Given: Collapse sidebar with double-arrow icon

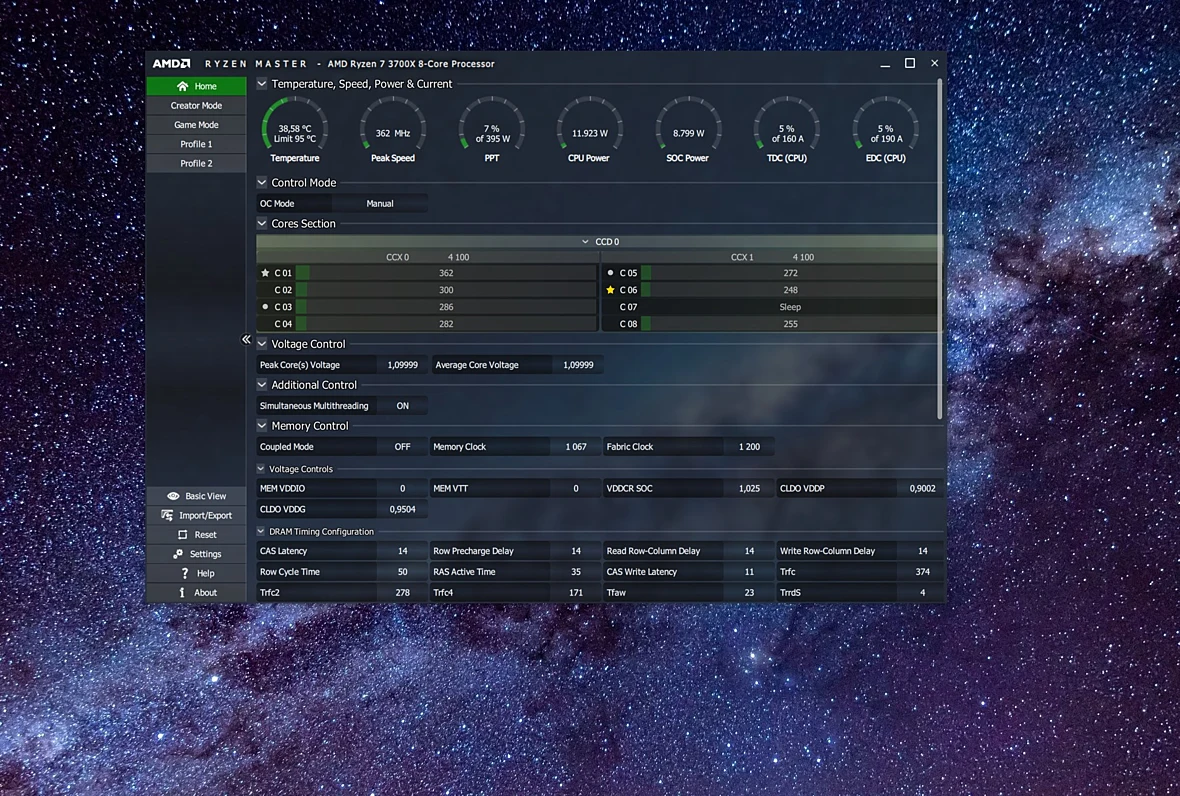Looking at the screenshot, I should click(x=246, y=339).
